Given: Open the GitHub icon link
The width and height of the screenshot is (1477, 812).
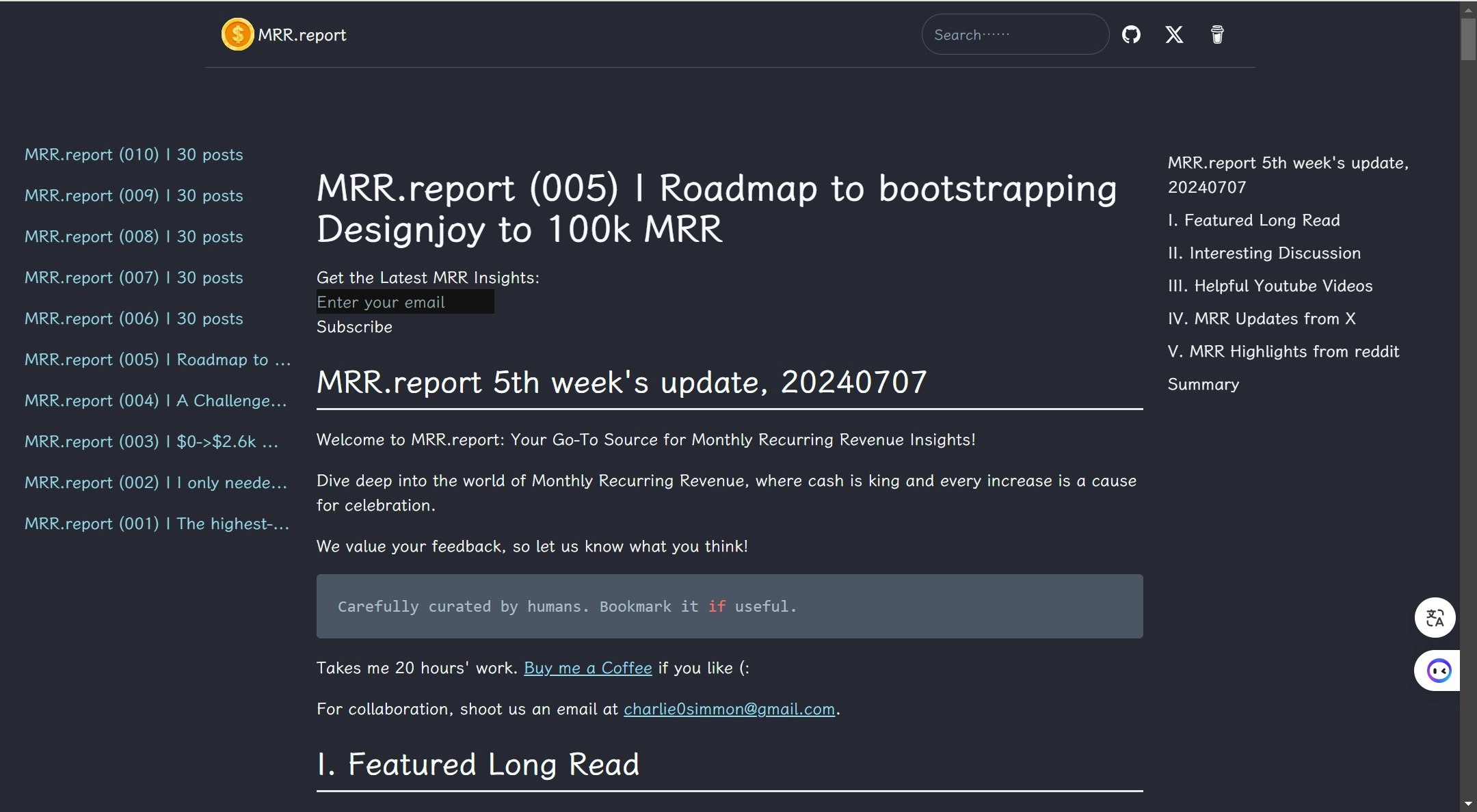Looking at the screenshot, I should click(x=1131, y=34).
